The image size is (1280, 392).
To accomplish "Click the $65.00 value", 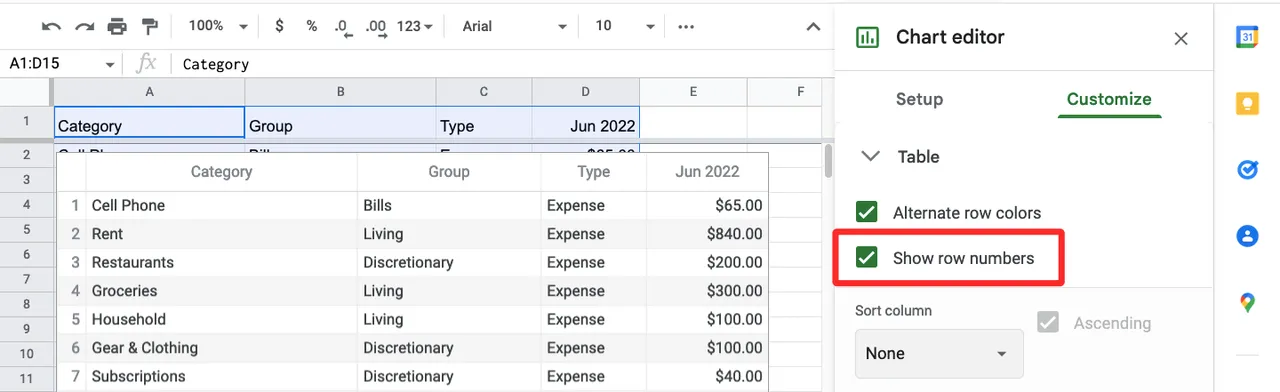I will coord(739,205).
